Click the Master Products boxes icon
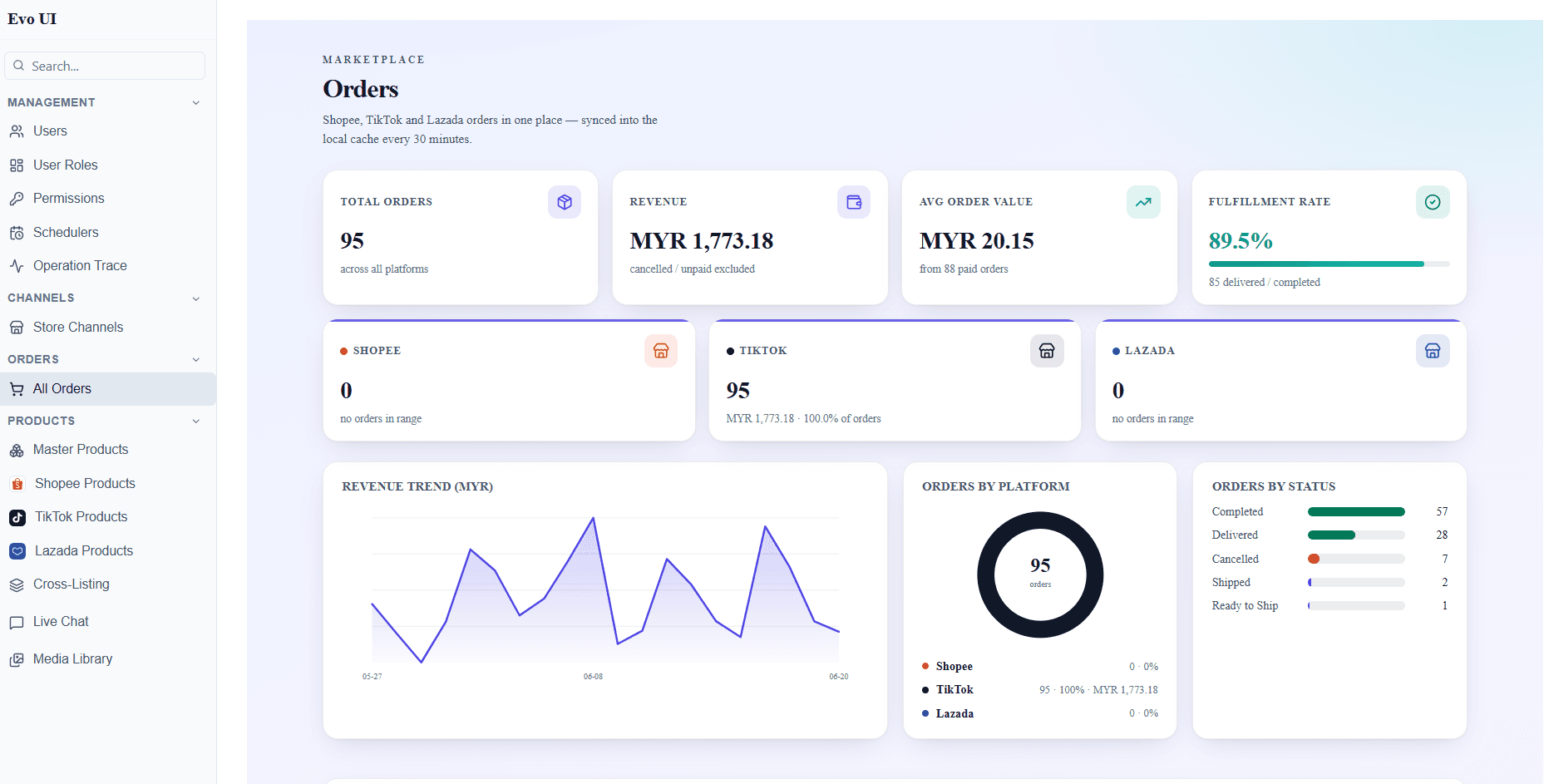The image size is (1544, 784). tap(17, 450)
